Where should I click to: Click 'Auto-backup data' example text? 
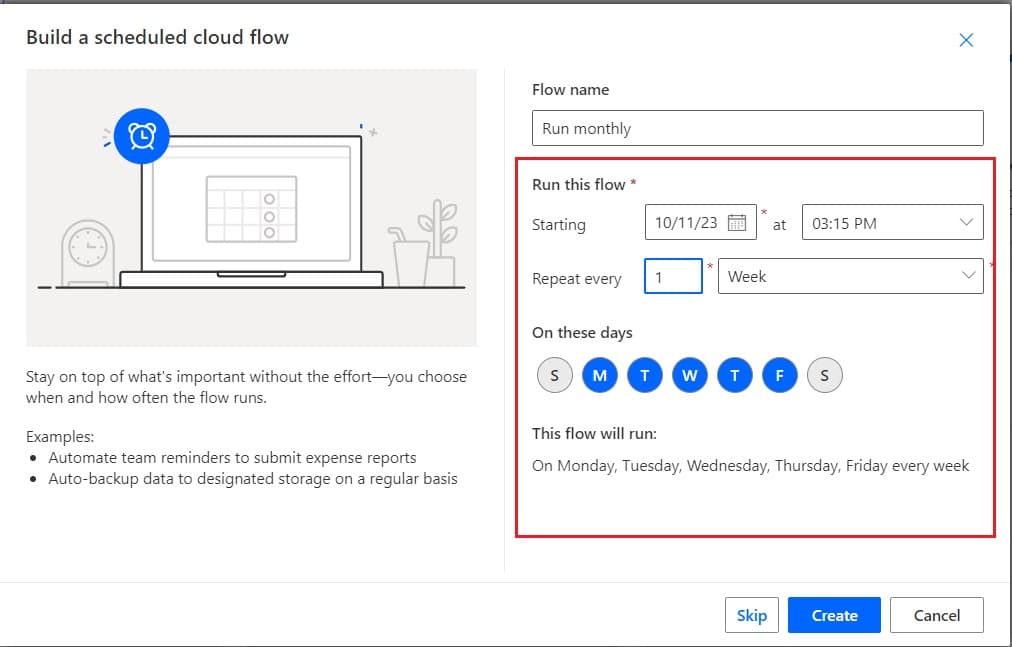pyautogui.click(x=253, y=479)
